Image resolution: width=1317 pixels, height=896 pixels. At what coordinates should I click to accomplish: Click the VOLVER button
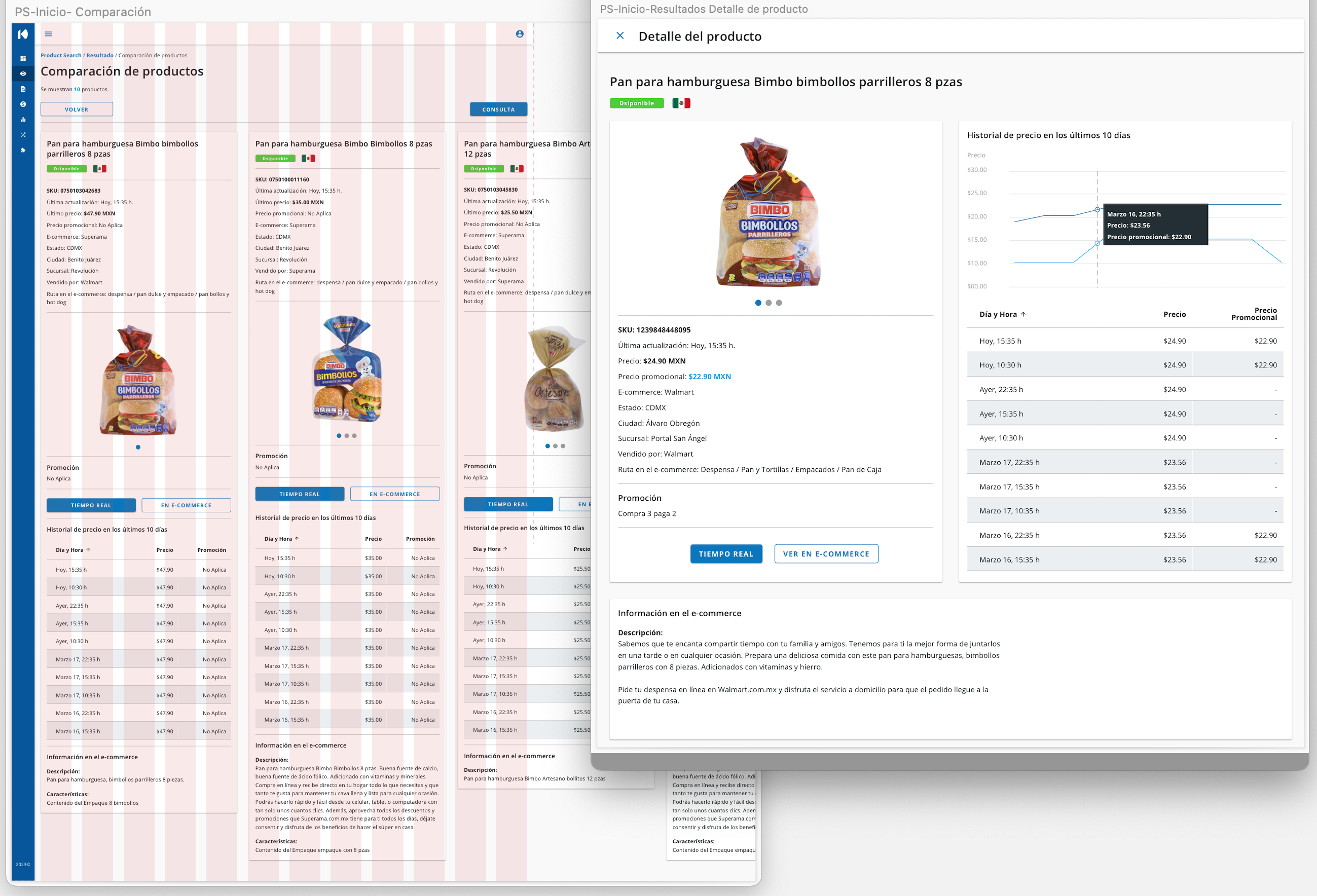click(77, 109)
